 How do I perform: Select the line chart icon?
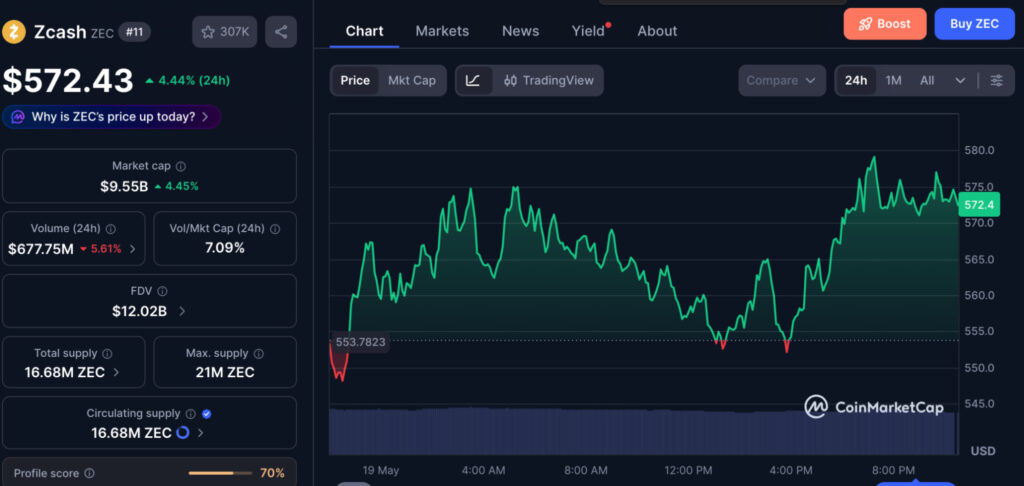point(473,80)
